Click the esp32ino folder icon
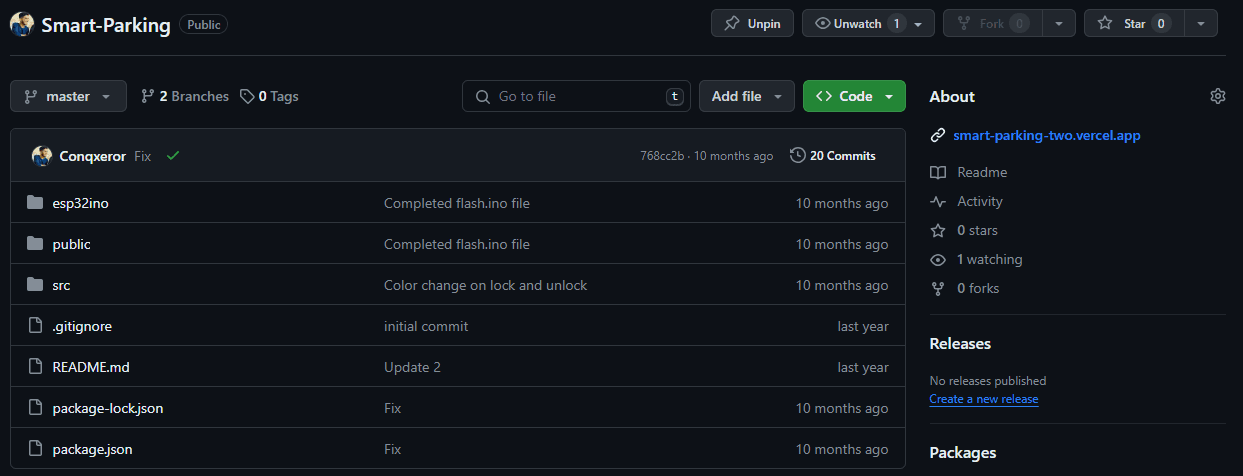 tap(35, 203)
